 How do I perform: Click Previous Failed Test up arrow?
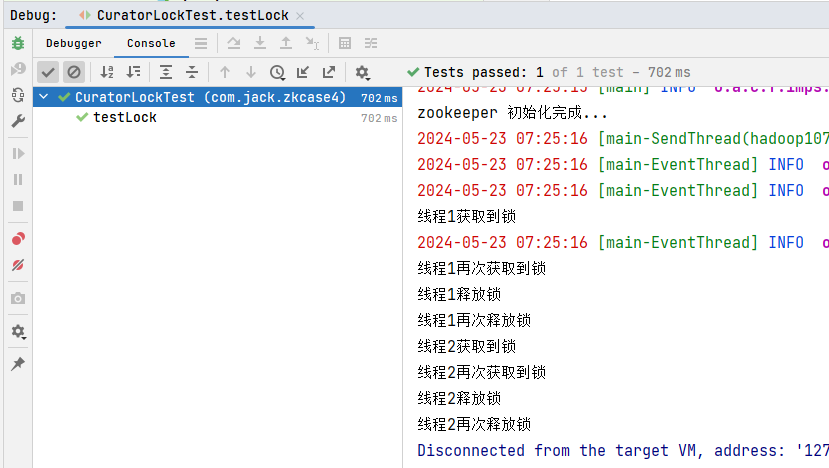pyautogui.click(x=225, y=72)
